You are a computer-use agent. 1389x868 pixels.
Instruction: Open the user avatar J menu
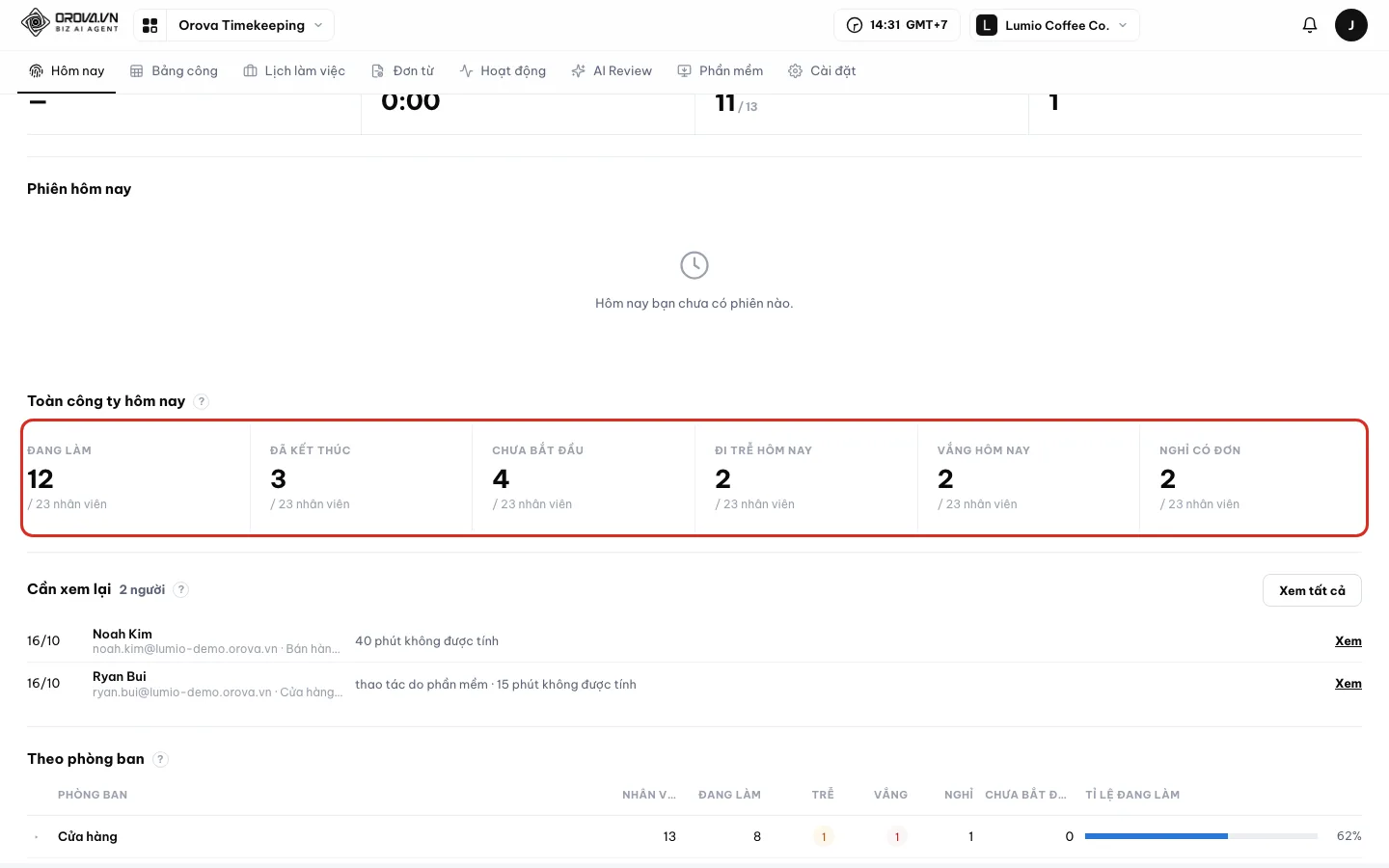1351,25
